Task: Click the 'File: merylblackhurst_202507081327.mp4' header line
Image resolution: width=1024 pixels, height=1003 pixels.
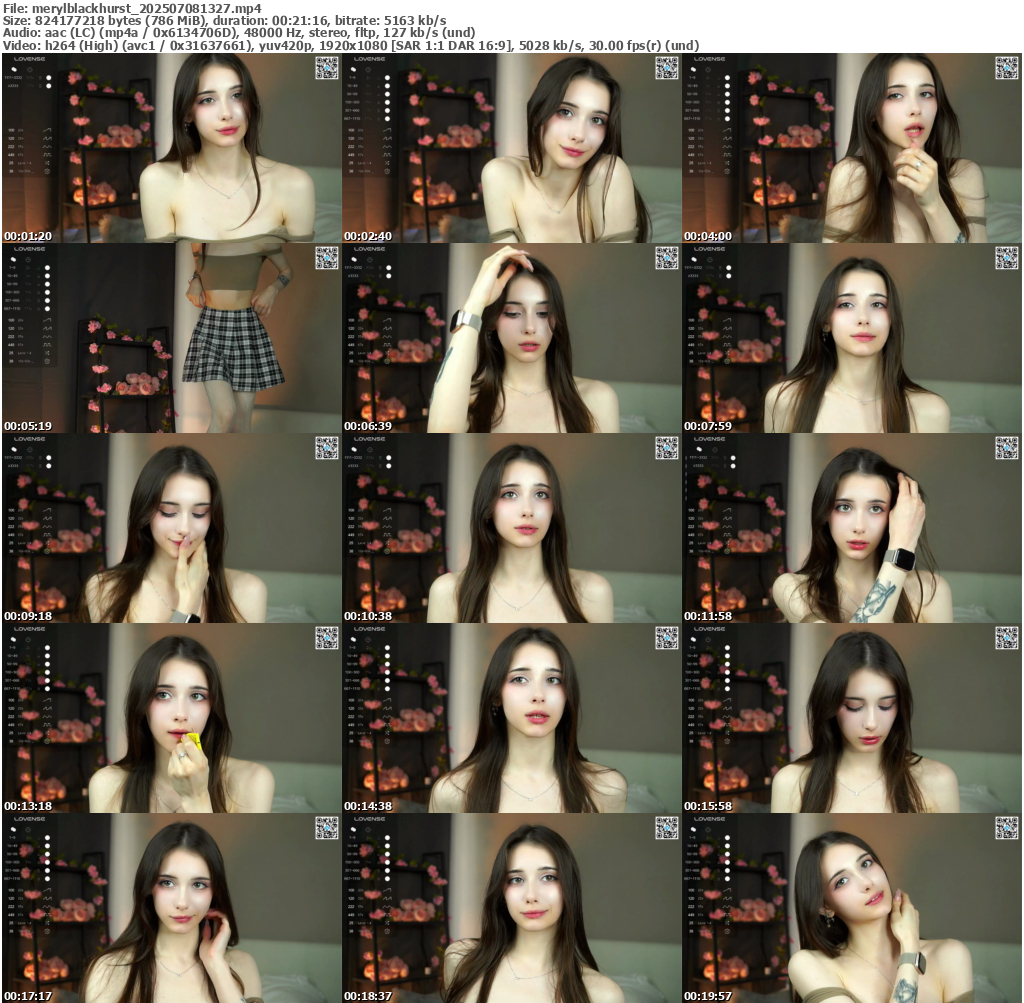Action: [x=133, y=8]
